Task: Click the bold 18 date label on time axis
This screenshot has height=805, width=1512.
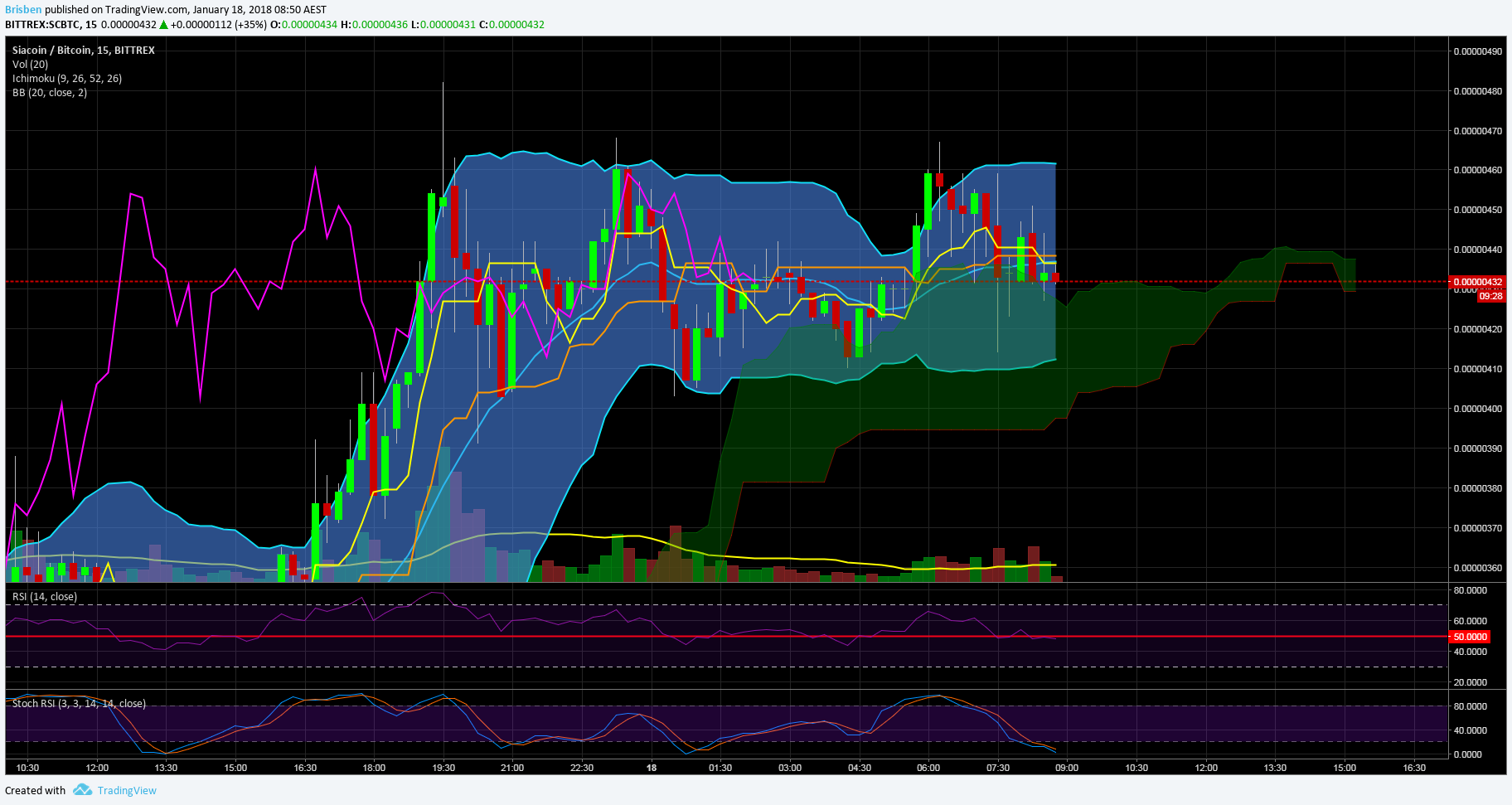Action: click(x=652, y=768)
